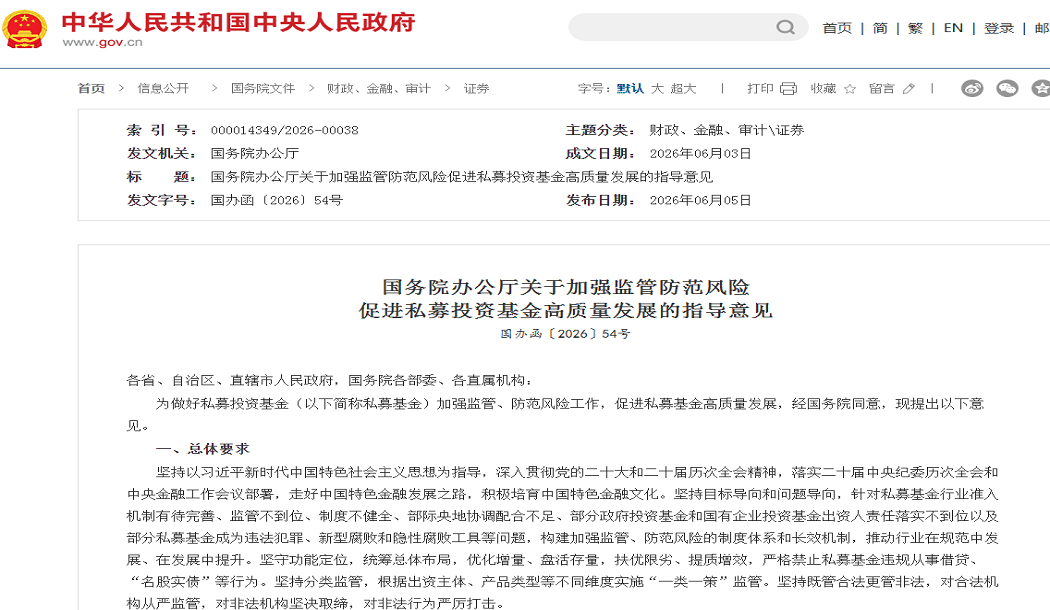Click the salutation line 各省、自治区、直辖市人民政府
Image resolution: width=1050 pixels, height=610 pixels.
click(x=230, y=380)
